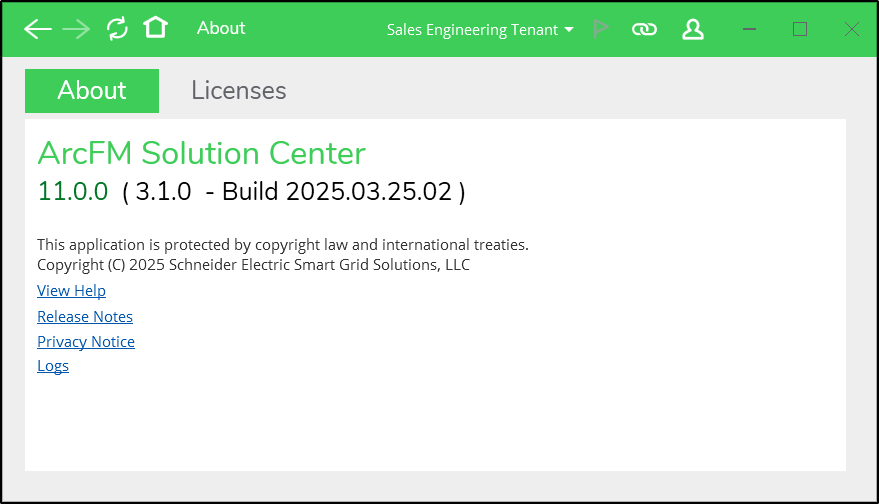
Task: Open the Privacy Notice link
Action: click(86, 342)
